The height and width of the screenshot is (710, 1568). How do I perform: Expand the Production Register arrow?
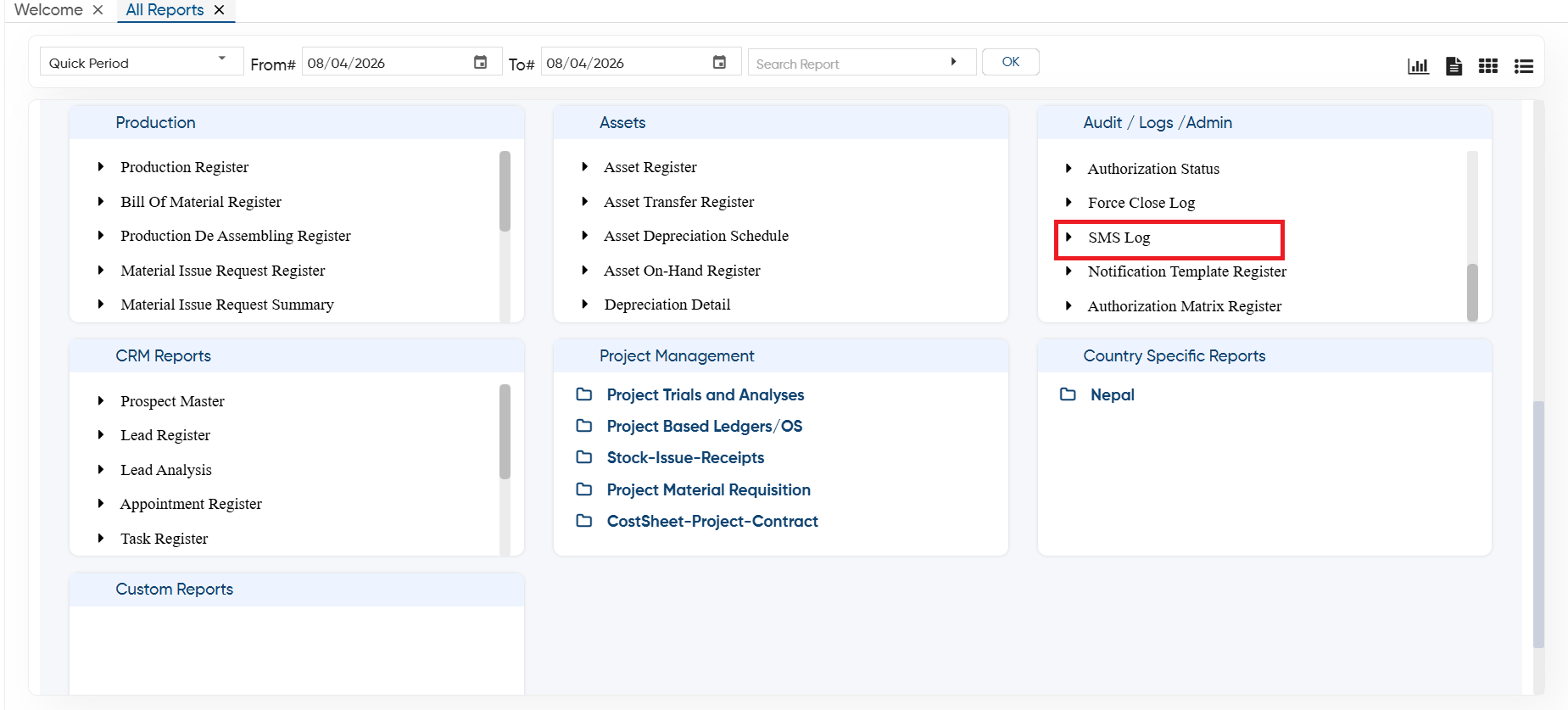[101, 167]
